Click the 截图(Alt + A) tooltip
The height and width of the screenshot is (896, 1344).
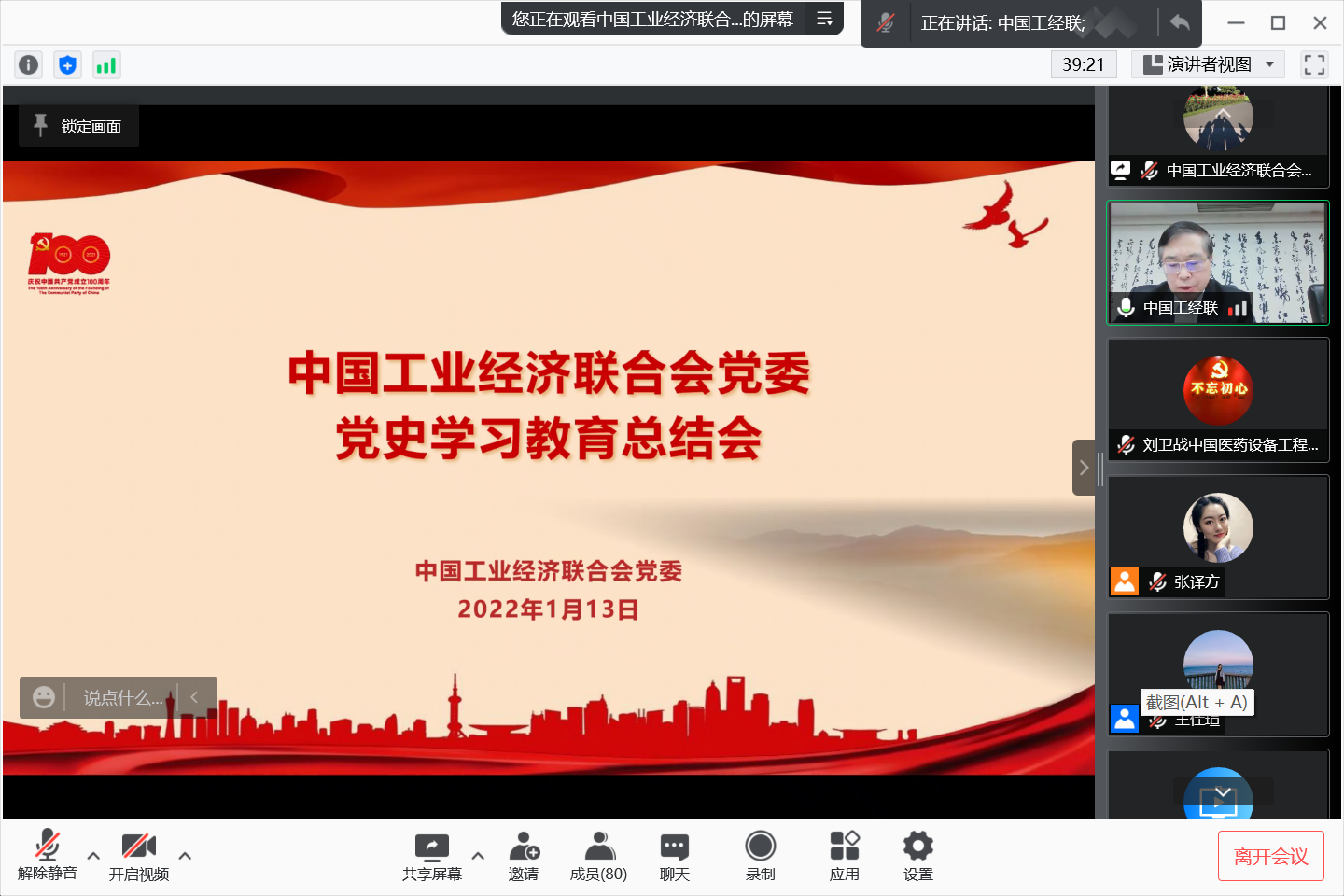point(1197,702)
